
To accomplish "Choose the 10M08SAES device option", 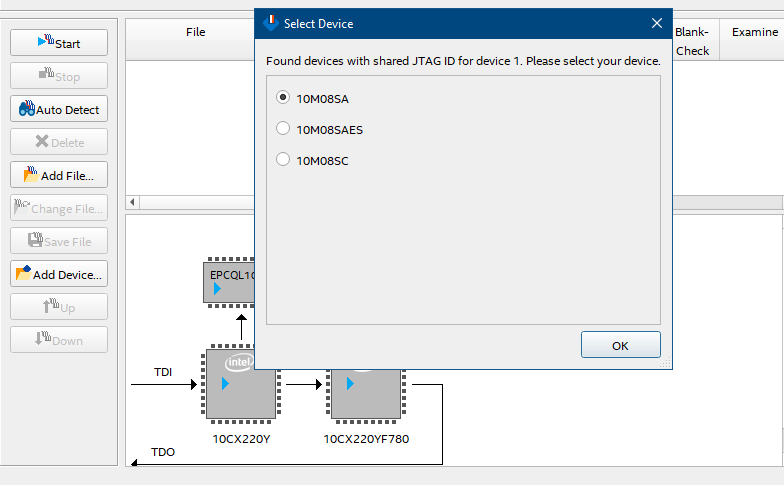I will point(283,129).
